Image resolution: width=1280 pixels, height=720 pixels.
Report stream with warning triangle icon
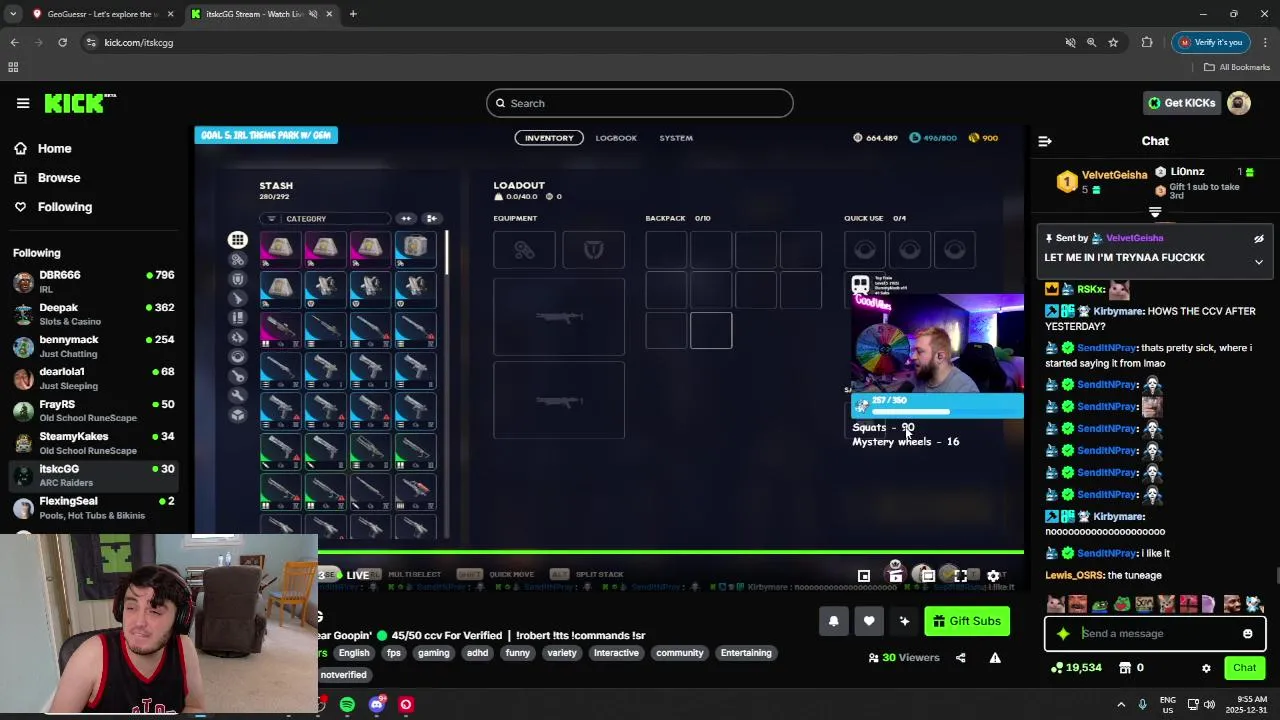995,658
